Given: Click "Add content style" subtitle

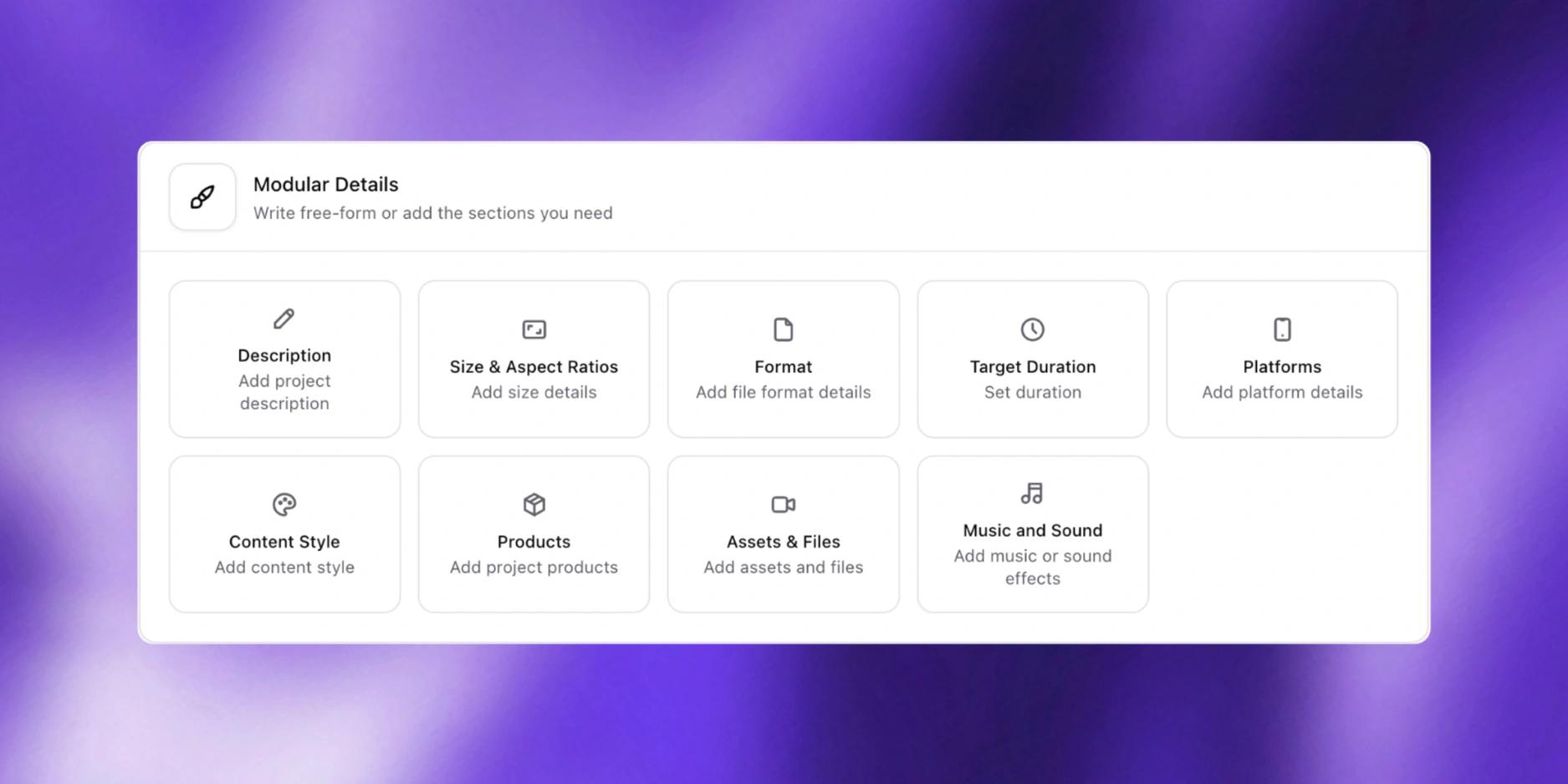Looking at the screenshot, I should 284,567.
